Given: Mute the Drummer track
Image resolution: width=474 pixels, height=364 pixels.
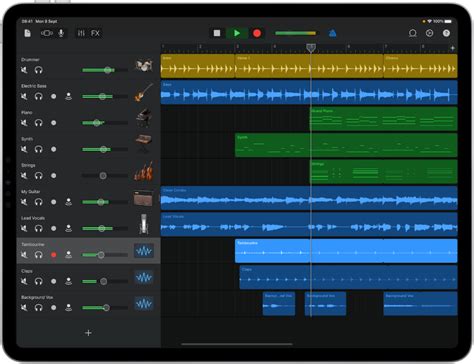Looking at the screenshot, I should pyautogui.click(x=24, y=70).
